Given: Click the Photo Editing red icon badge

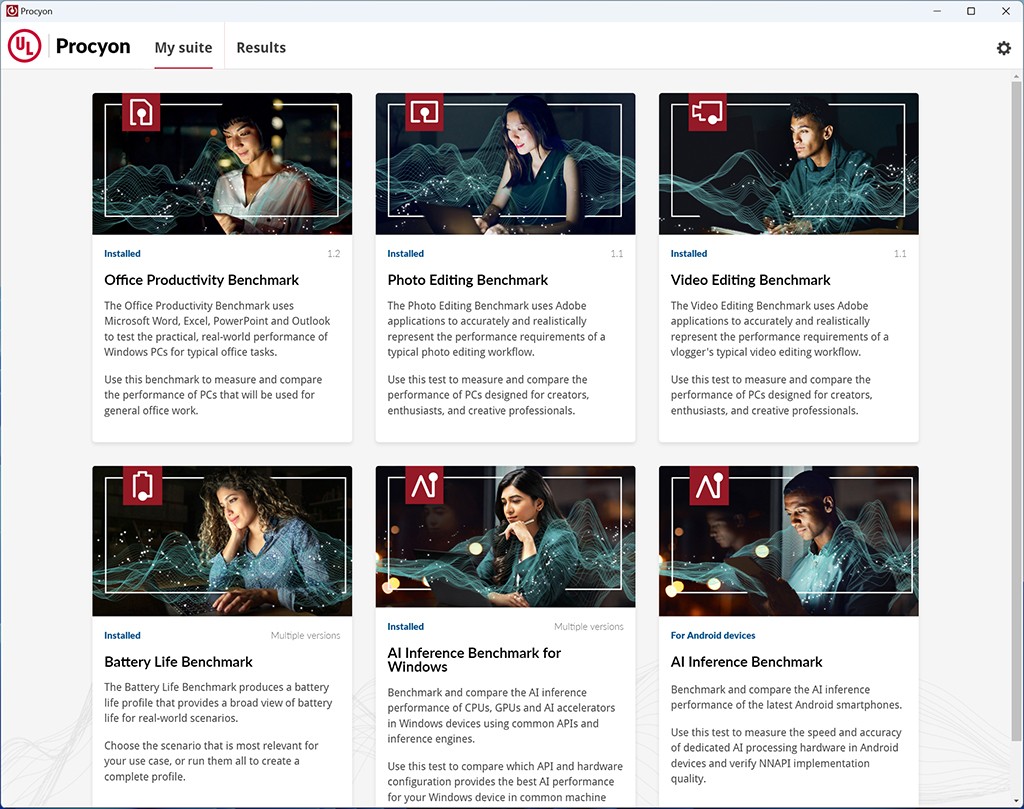Looking at the screenshot, I should click(424, 112).
